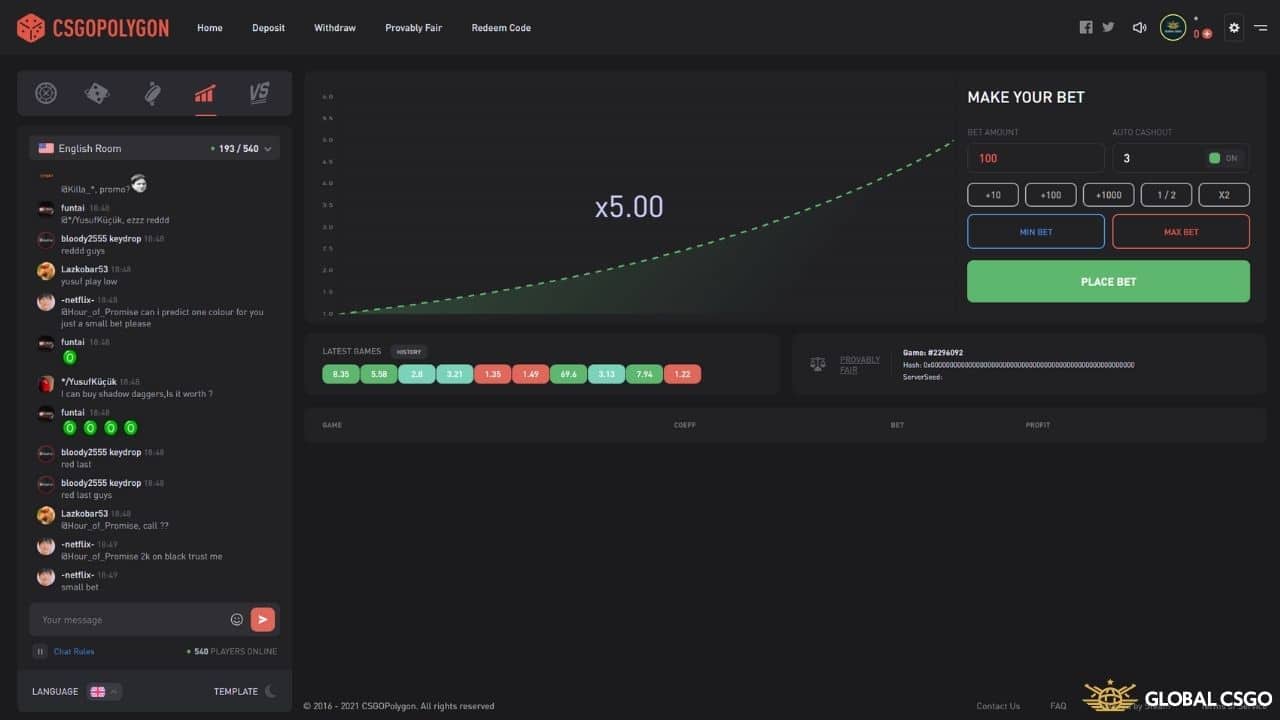This screenshot has width=1280, height=720.
Task: Open the Dice game icon
Action: (x=97, y=93)
